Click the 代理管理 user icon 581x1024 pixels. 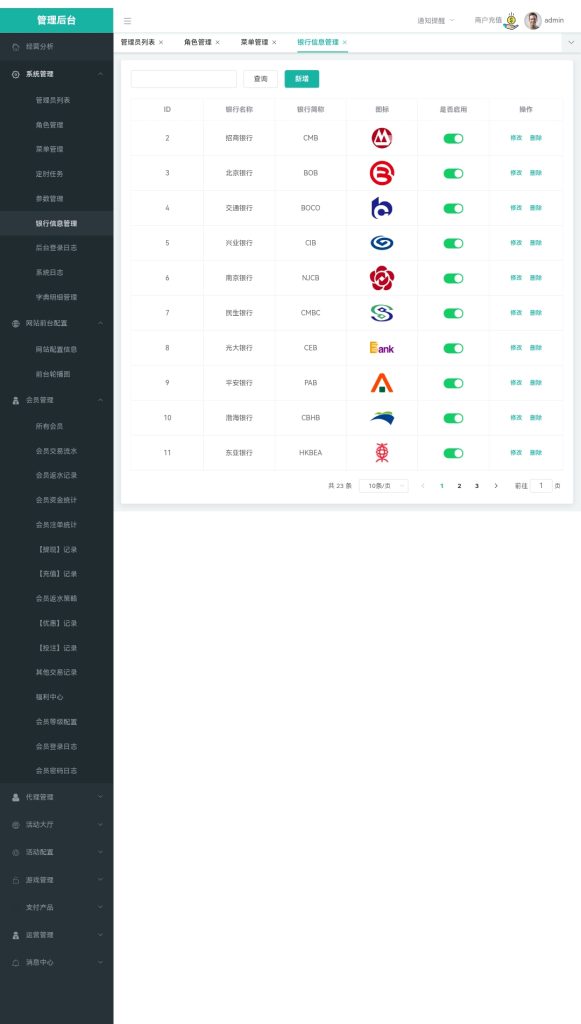(x=16, y=797)
